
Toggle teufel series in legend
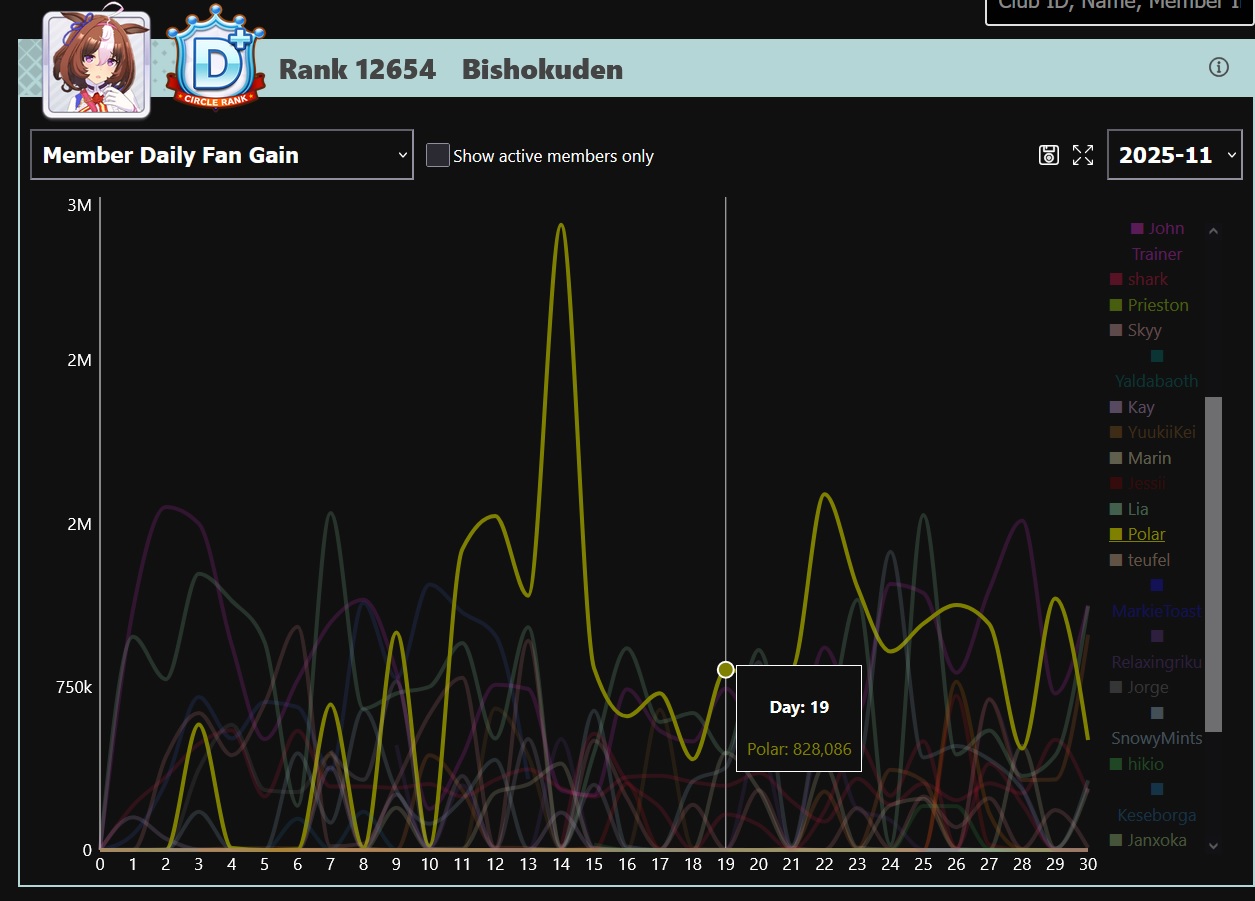1140,560
